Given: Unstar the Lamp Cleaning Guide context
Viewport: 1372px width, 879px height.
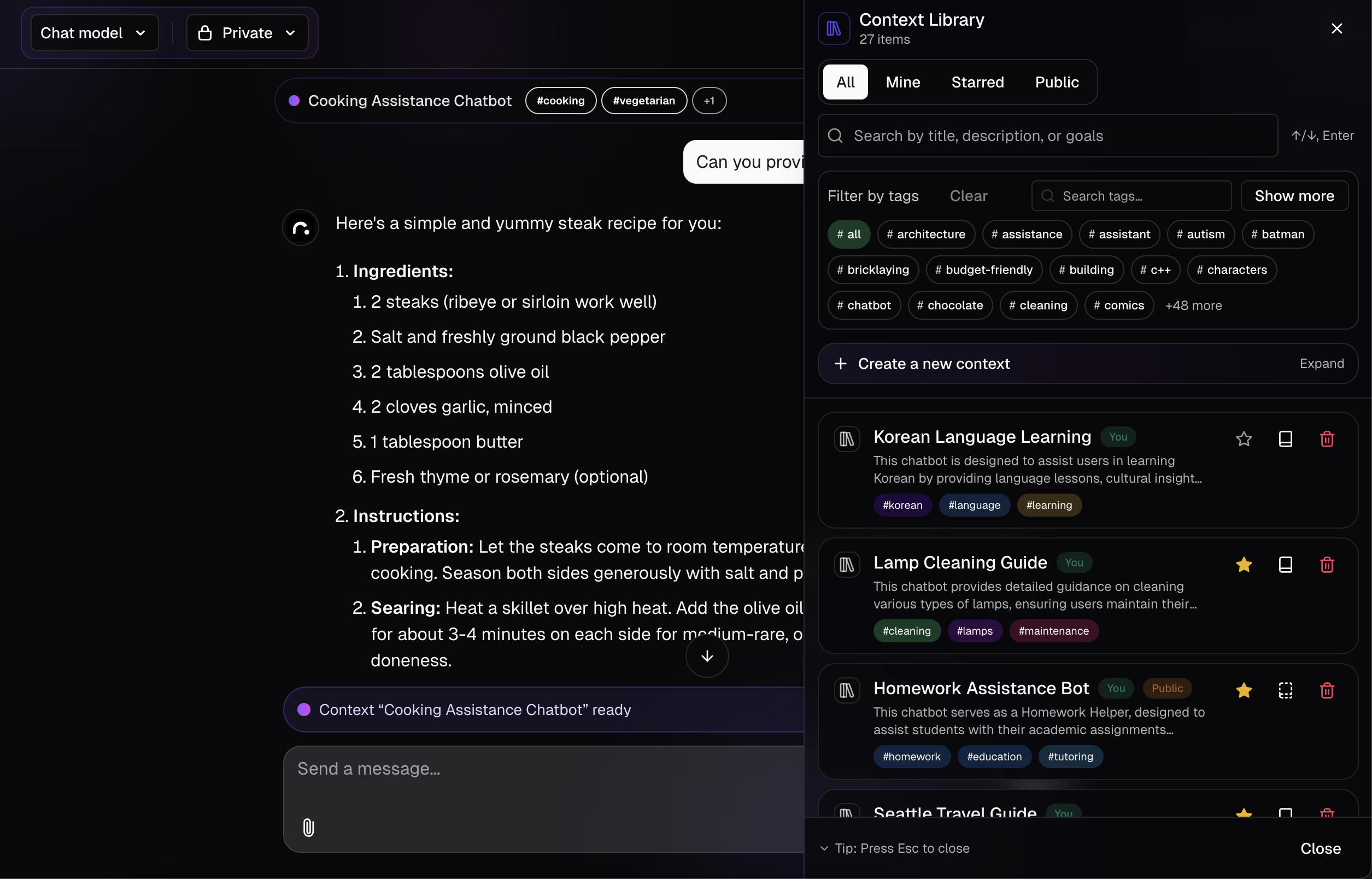Looking at the screenshot, I should (x=1244, y=565).
